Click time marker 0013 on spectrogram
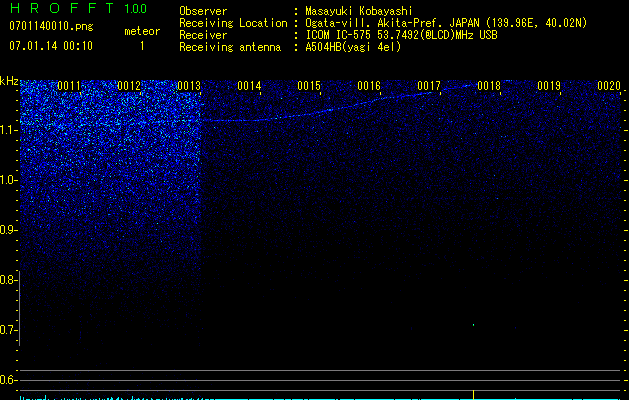The width and height of the screenshot is (629, 400). pos(189,86)
